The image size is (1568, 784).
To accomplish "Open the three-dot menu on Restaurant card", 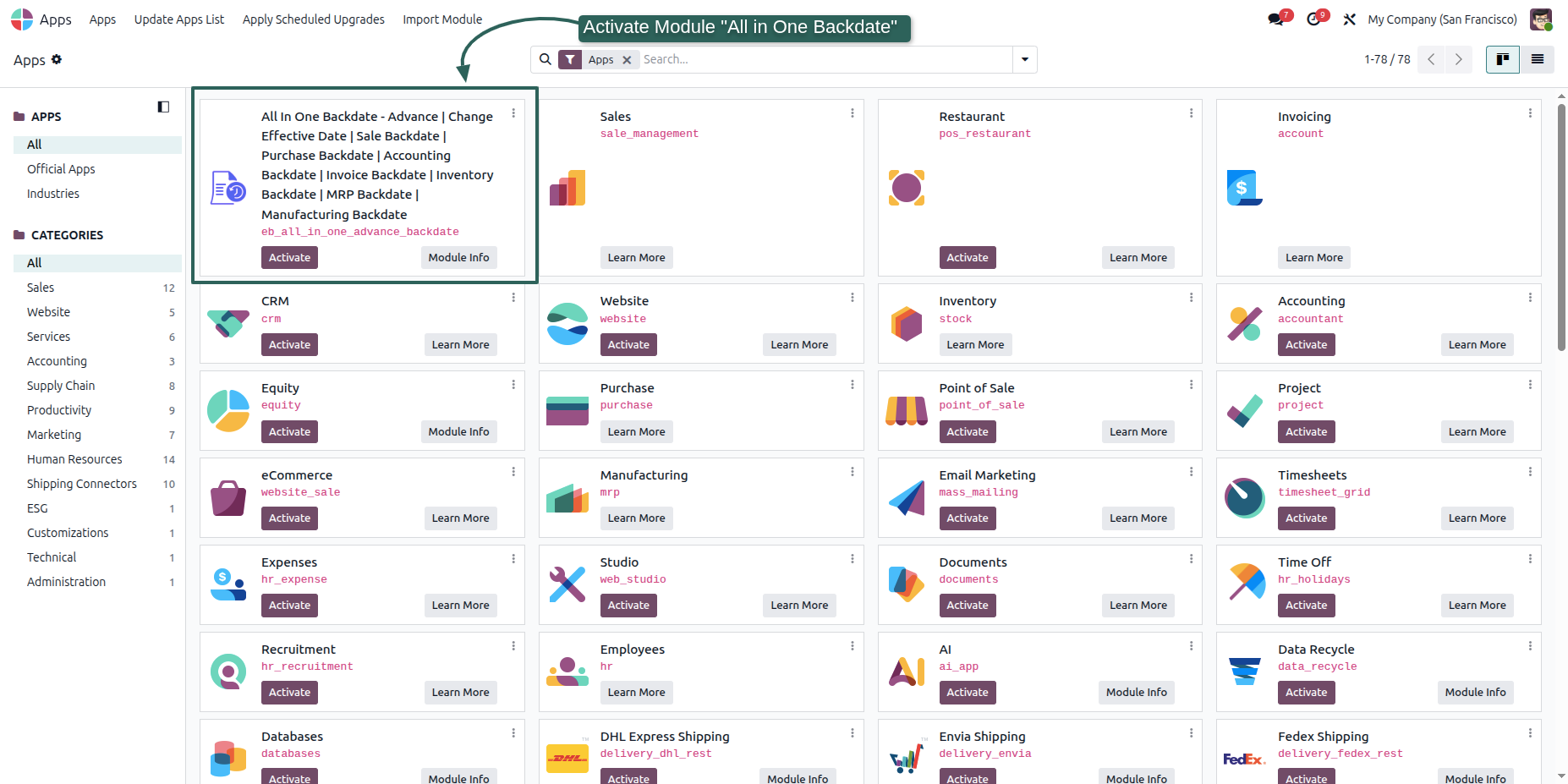I will tap(1192, 113).
